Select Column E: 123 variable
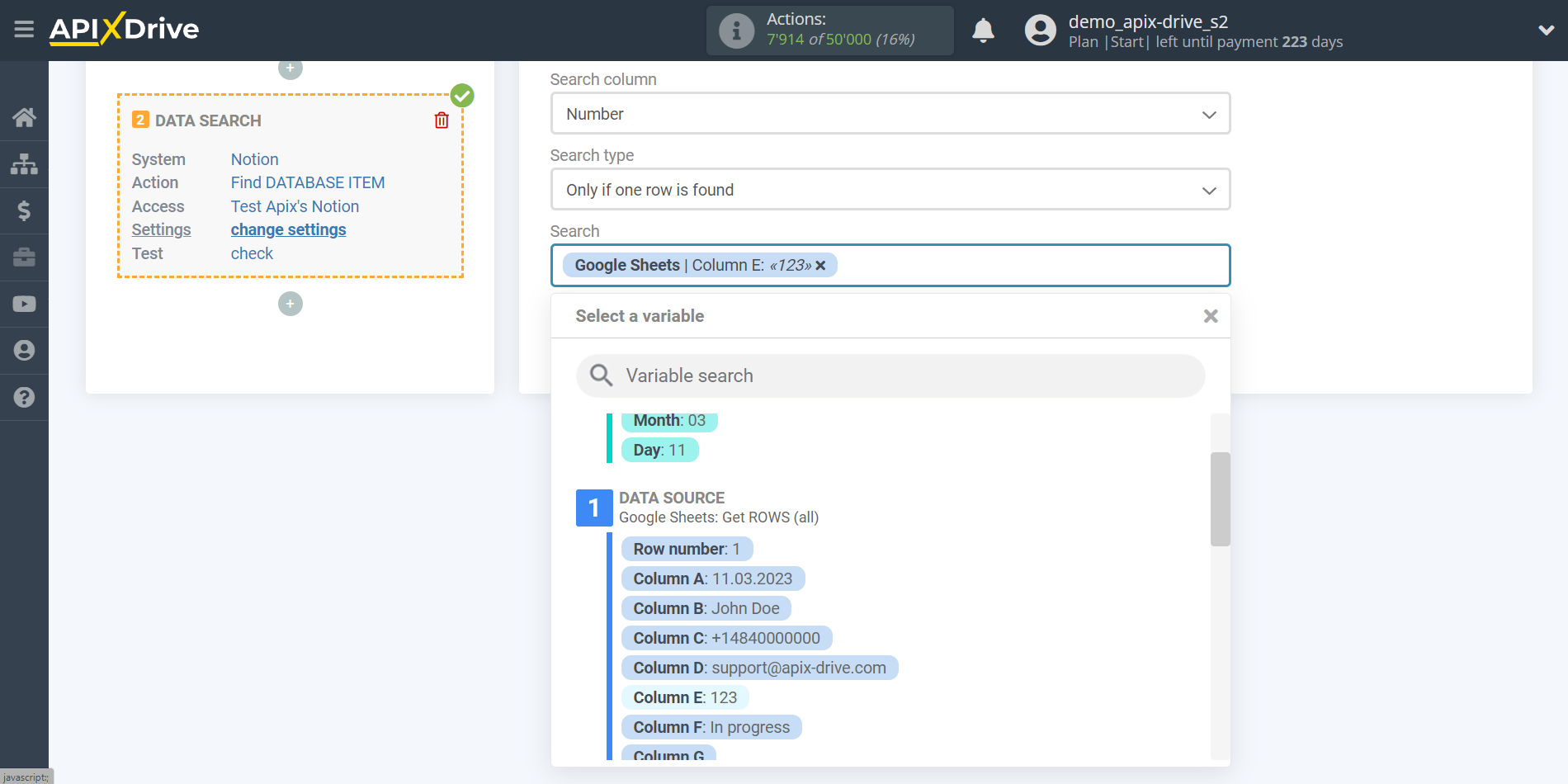1568x784 pixels. pyautogui.click(x=685, y=697)
